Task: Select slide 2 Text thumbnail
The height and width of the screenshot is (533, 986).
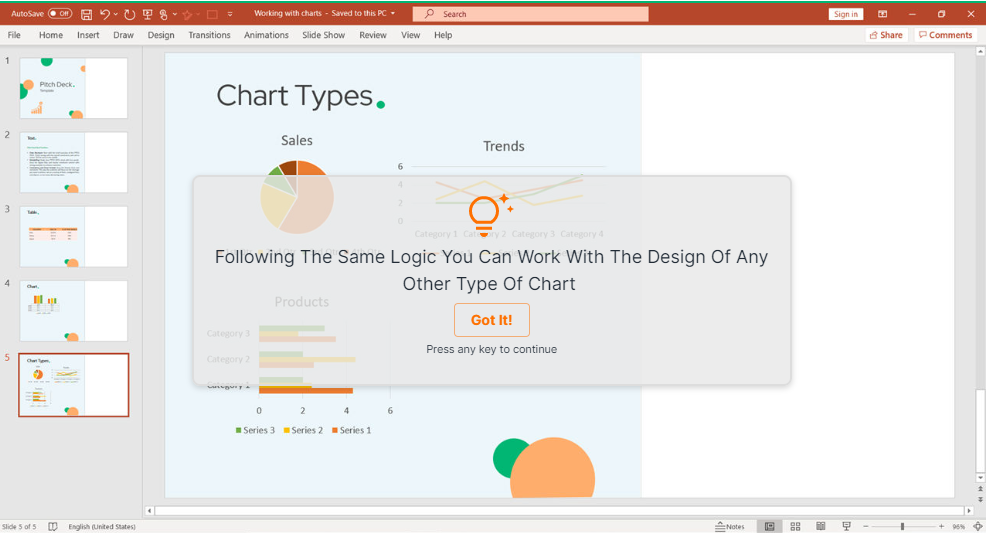Action: tap(74, 162)
